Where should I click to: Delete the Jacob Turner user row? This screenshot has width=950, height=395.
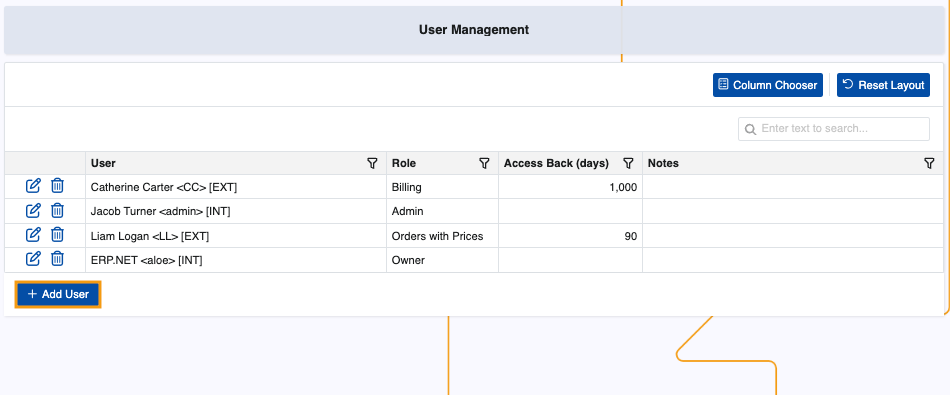pos(57,210)
